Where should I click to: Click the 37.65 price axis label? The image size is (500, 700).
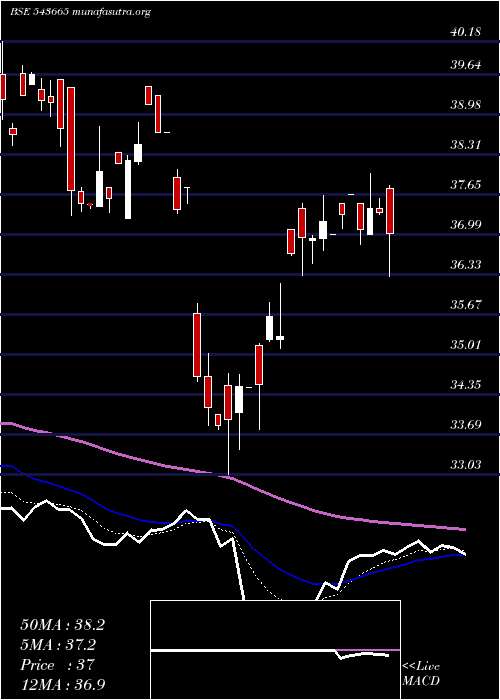[x=466, y=185]
